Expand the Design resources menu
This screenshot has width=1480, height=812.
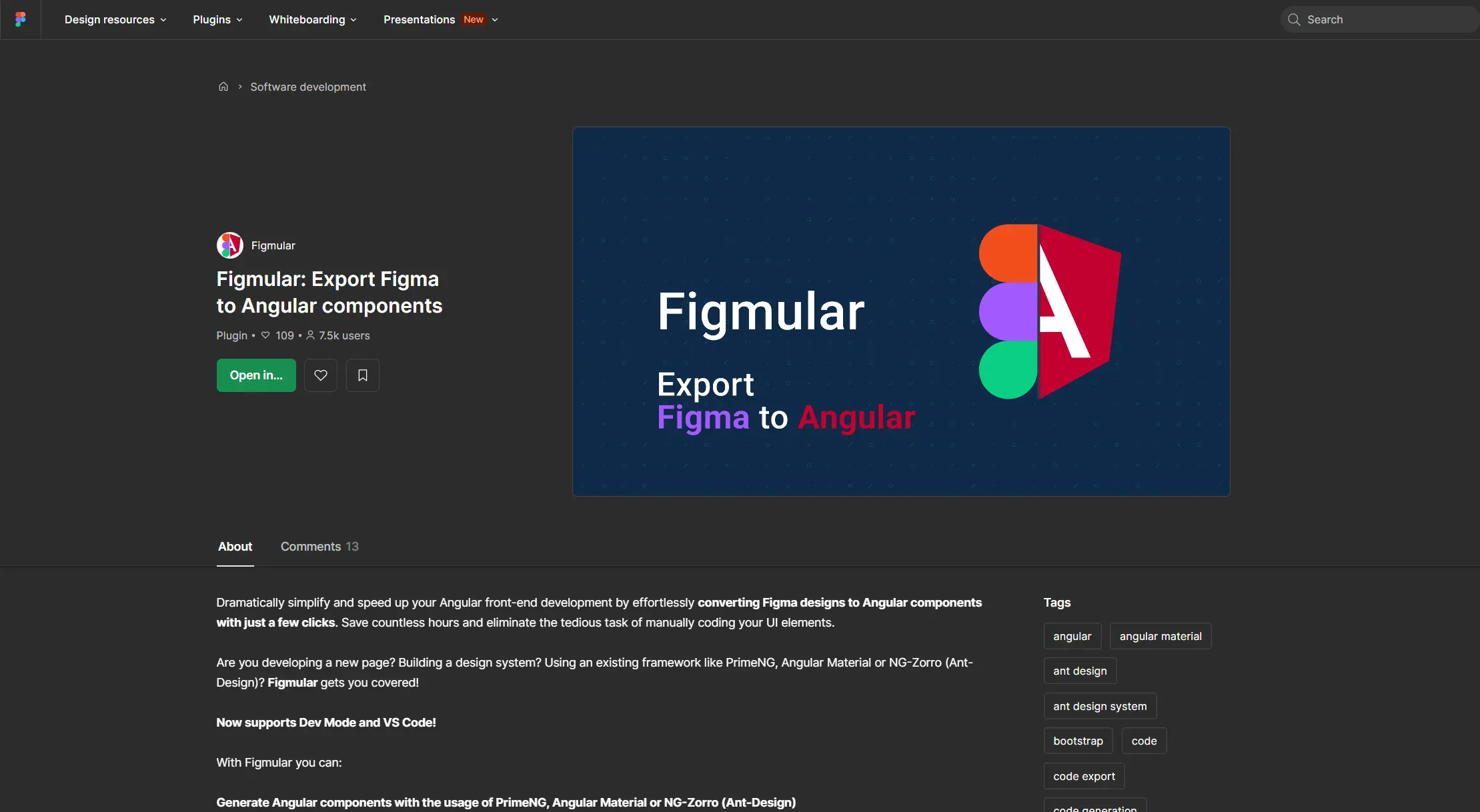coord(115,19)
